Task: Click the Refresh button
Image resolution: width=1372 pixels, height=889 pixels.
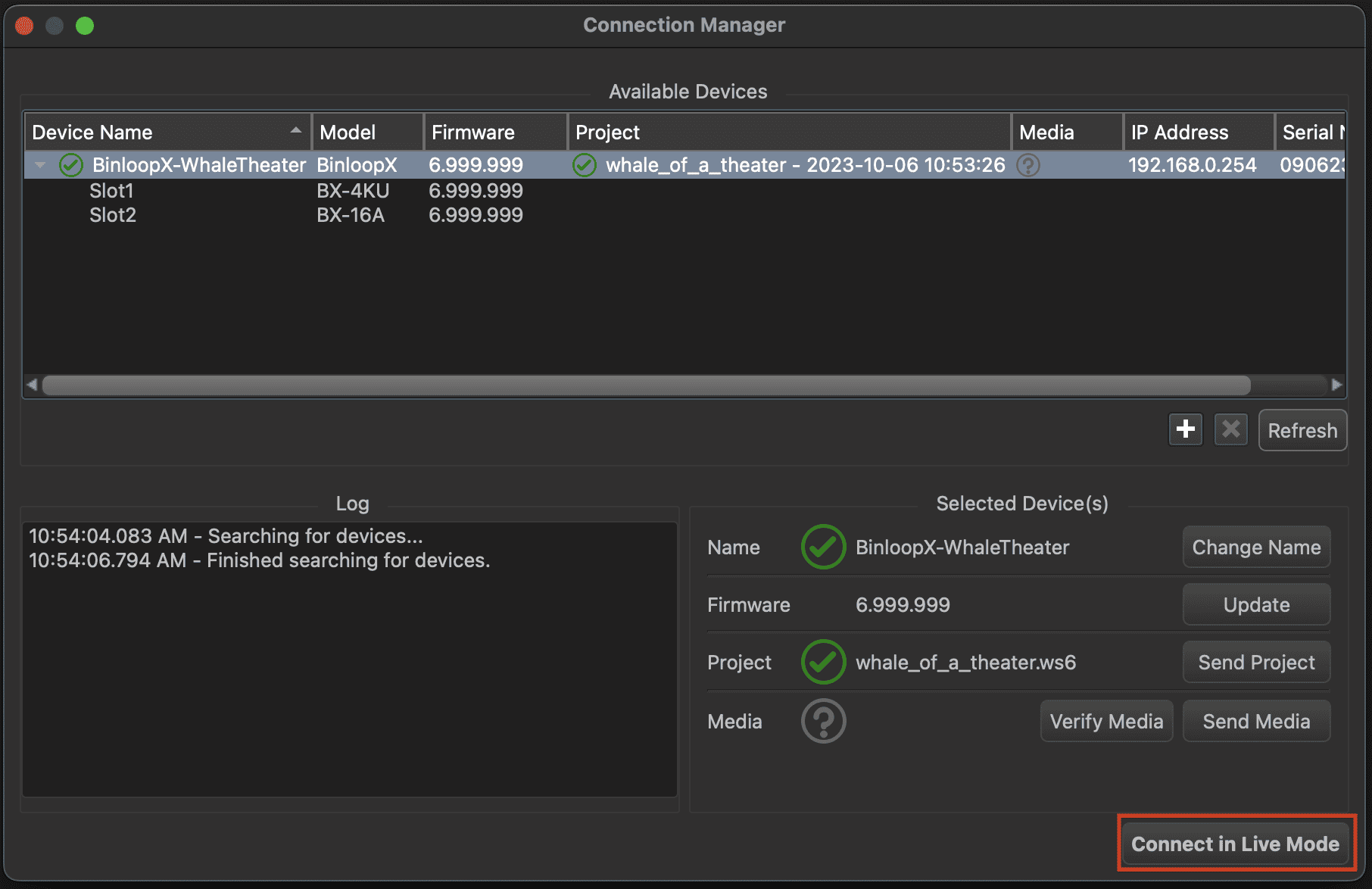Action: click(x=1302, y=430)
